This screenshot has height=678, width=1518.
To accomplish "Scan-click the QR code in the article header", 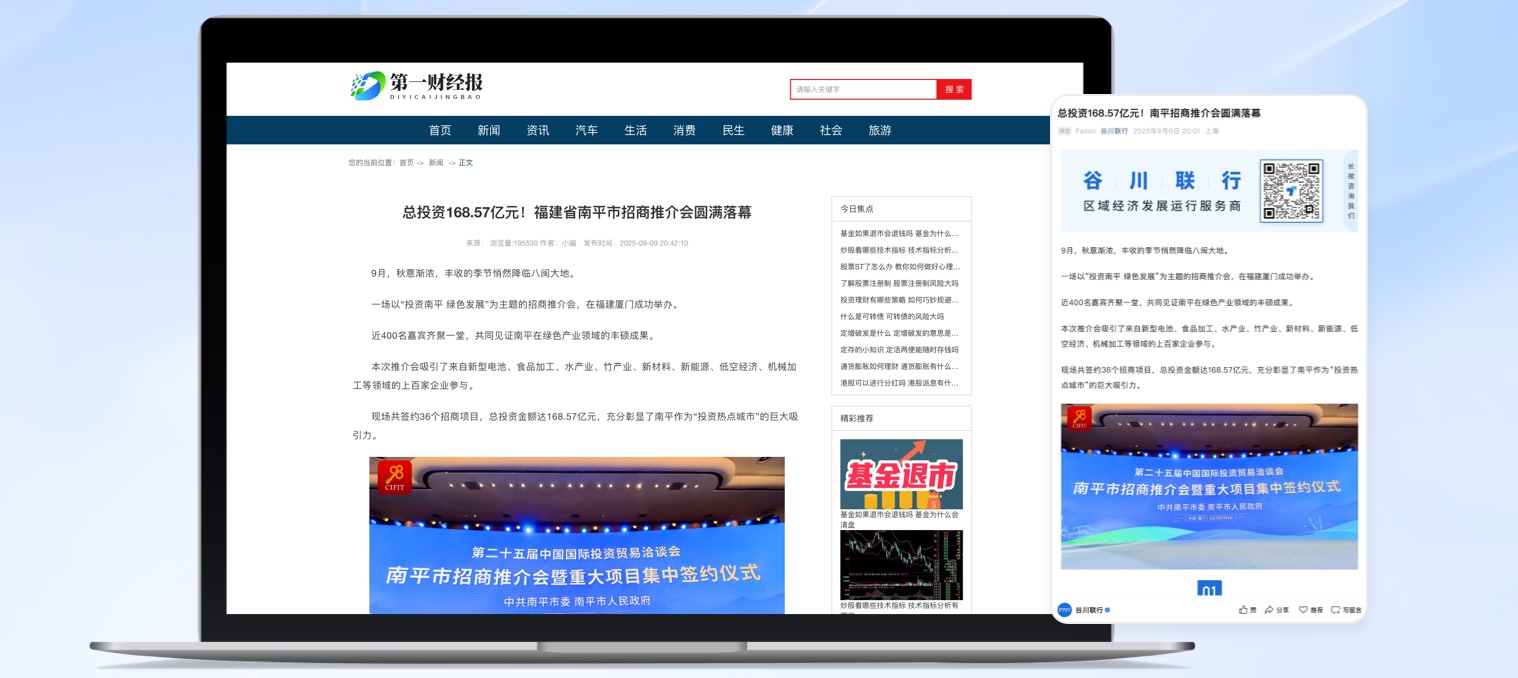I will pyautogui.click(x=1292, y=189).
